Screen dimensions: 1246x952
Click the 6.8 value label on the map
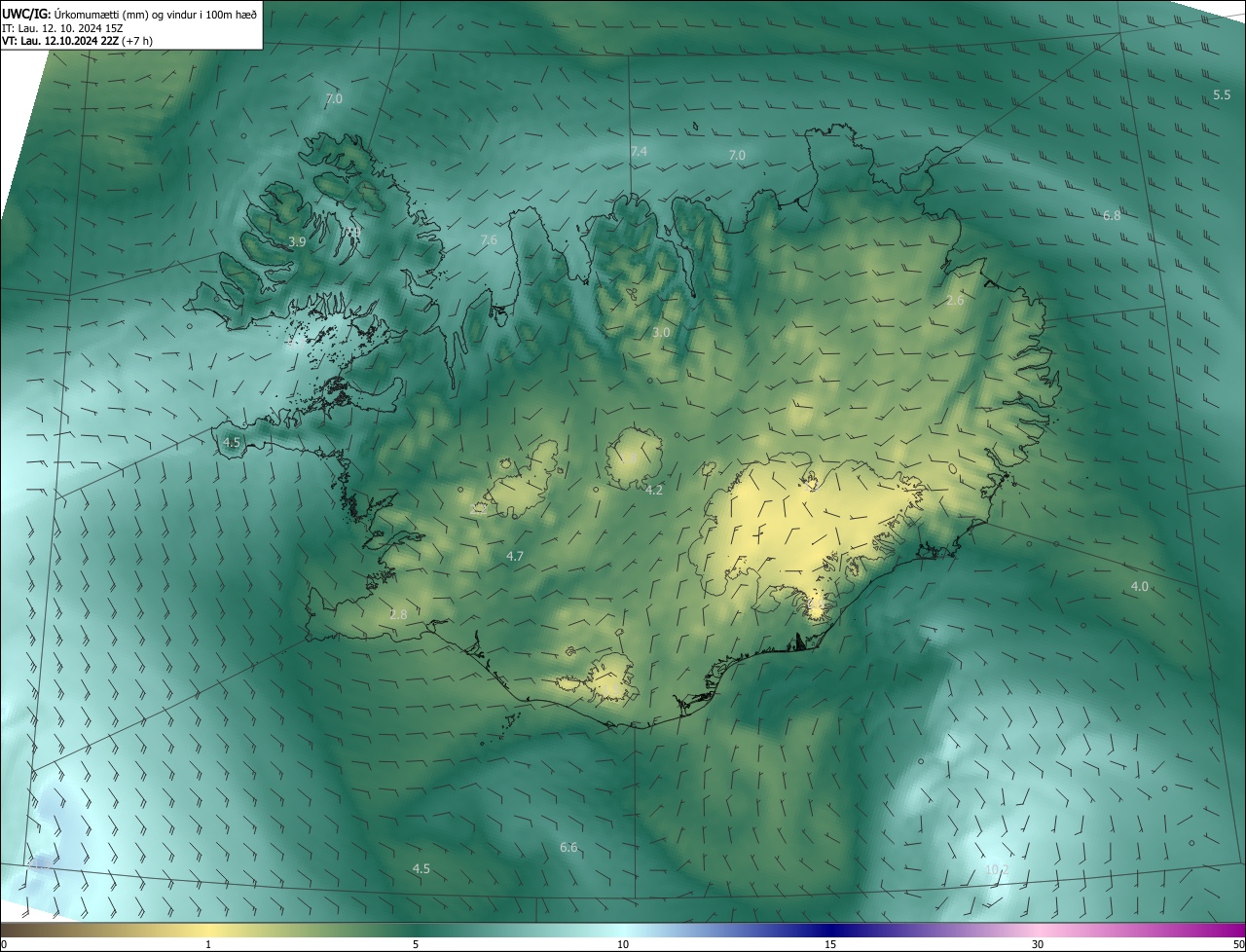point(1112,215)
